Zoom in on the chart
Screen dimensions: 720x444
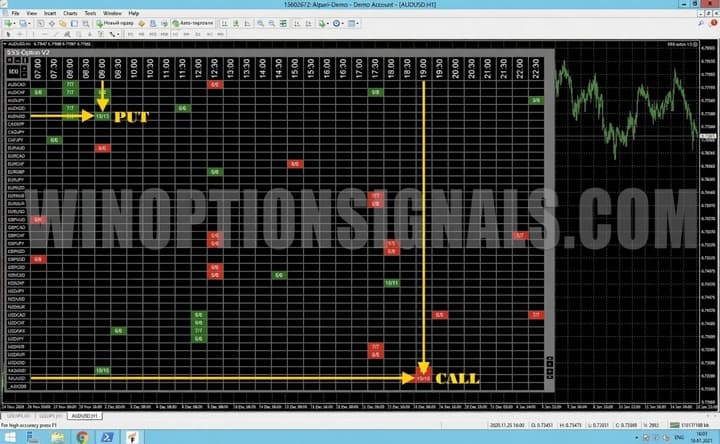[x=260, y=23]
